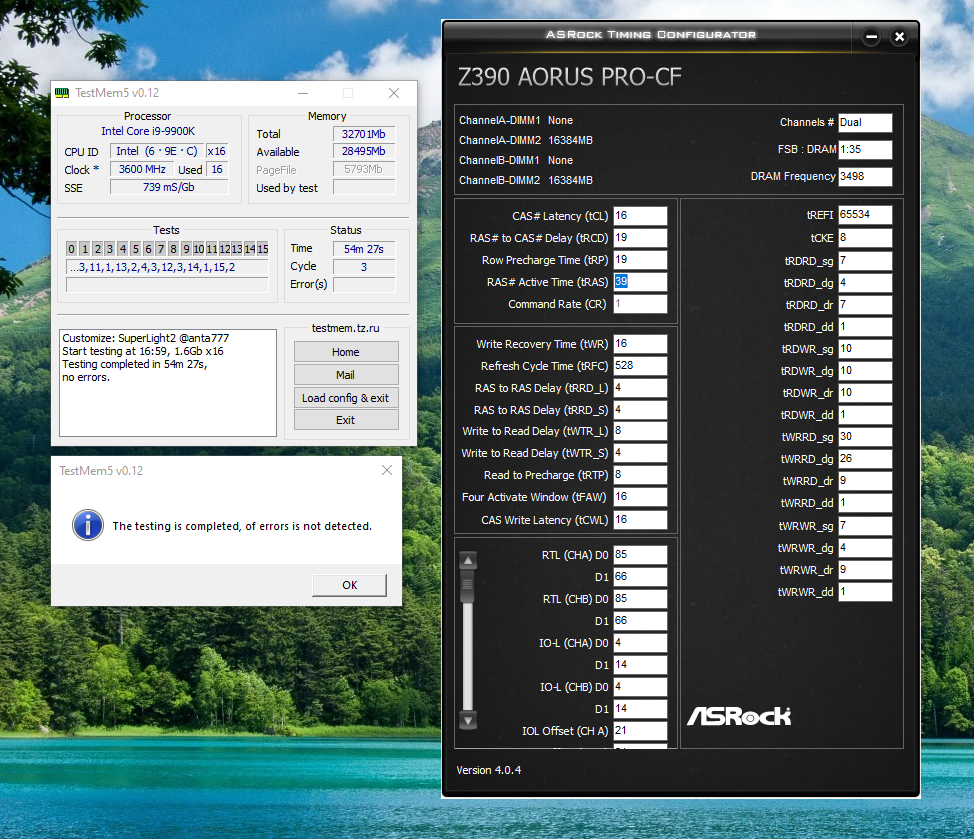Click the Exit button in TestMem5

[x=346, y=420]
